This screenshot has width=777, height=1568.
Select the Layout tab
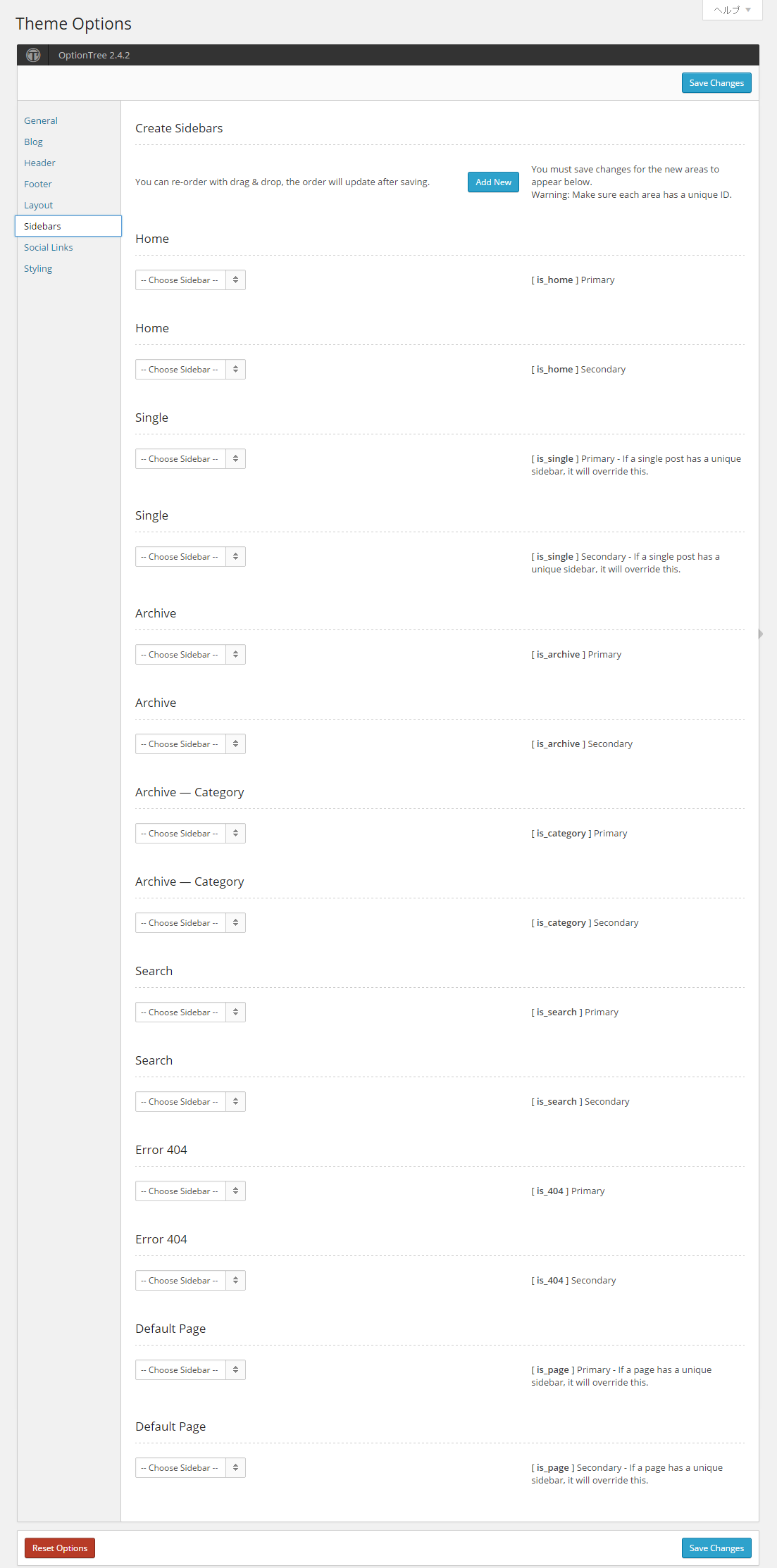(38, 206)
